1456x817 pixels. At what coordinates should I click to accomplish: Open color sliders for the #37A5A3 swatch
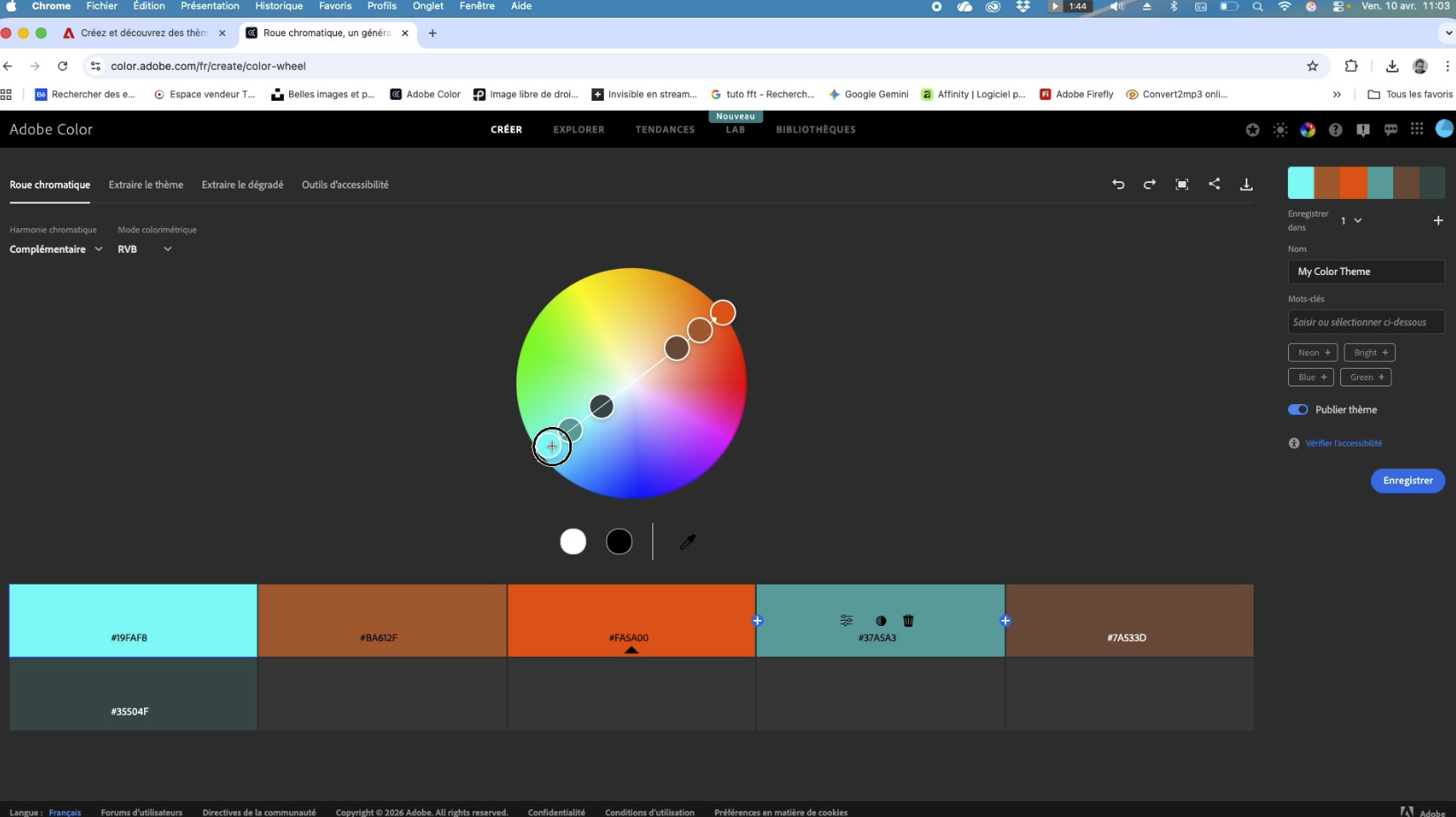pos(846,621)
